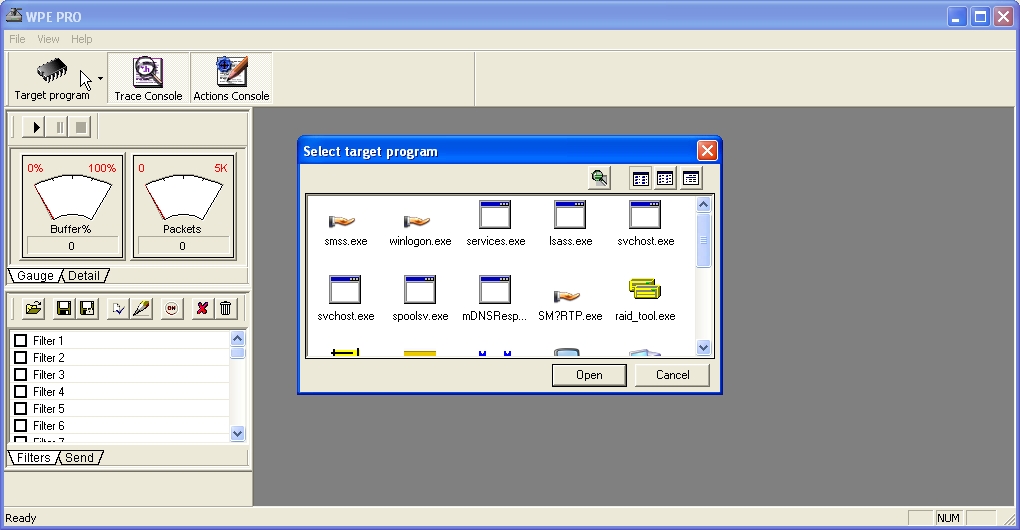Enable the Filter 3 checkbox
The width and height of the screenshot is (1020, 530).
pyautogui.click(x=21, y=375)
